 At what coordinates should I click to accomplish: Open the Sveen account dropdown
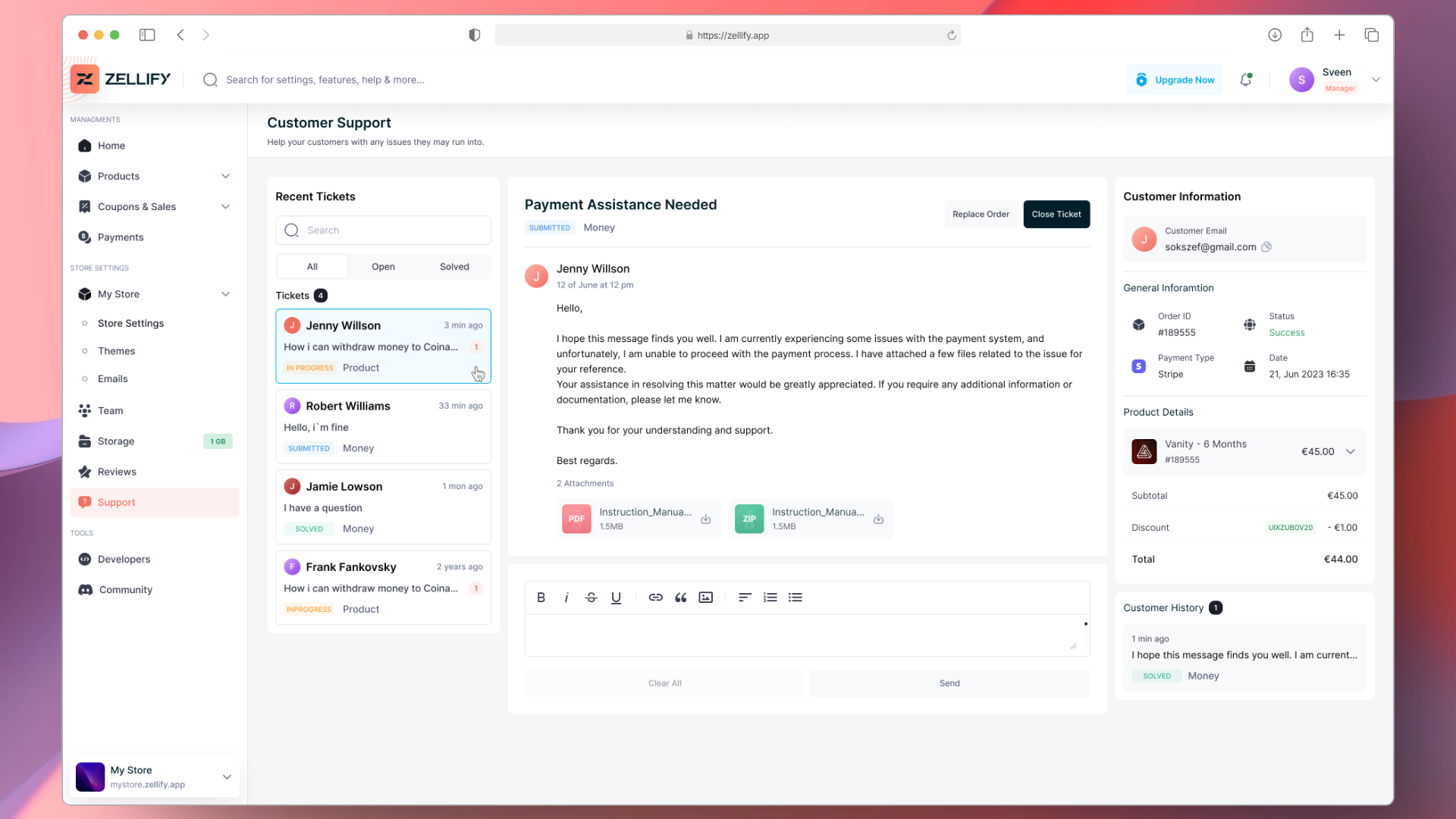(1376, 80)
